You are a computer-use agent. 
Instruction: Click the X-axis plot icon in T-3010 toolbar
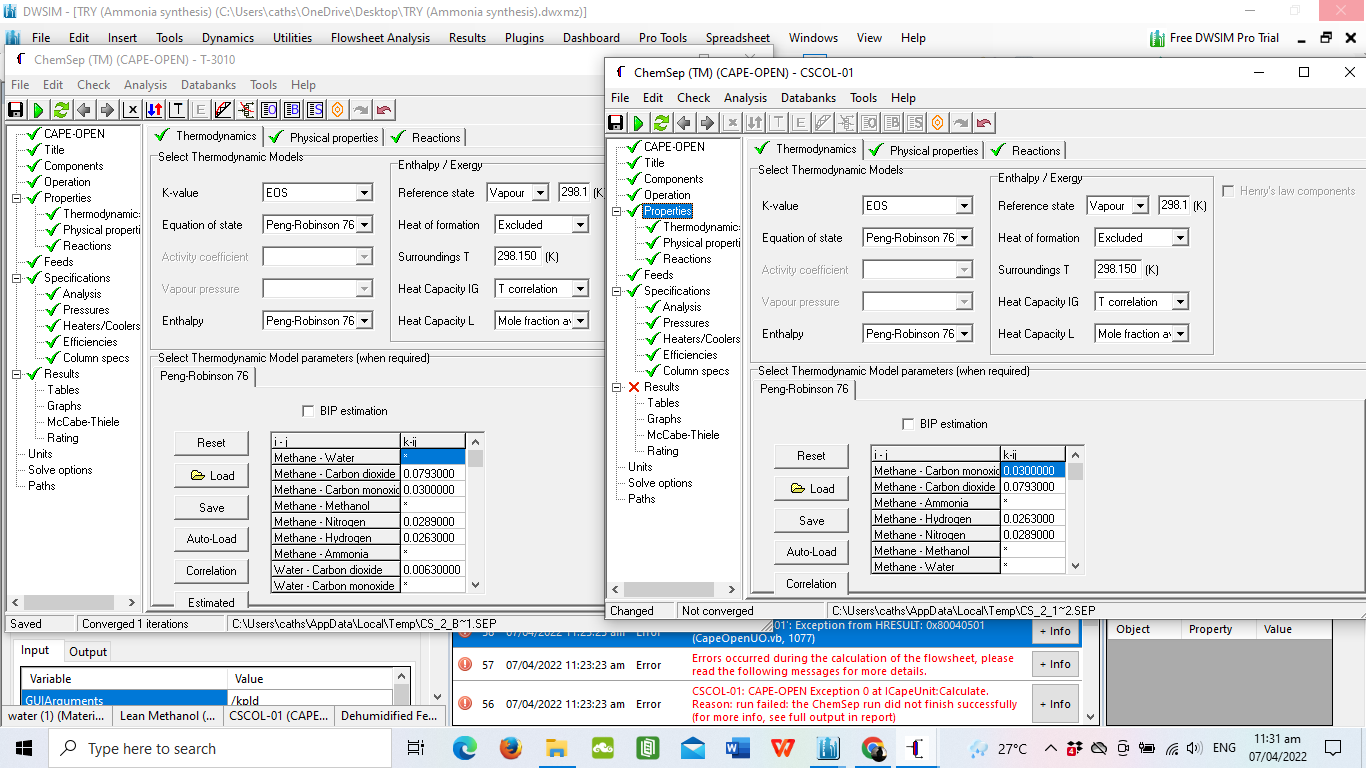click(131, 110)
